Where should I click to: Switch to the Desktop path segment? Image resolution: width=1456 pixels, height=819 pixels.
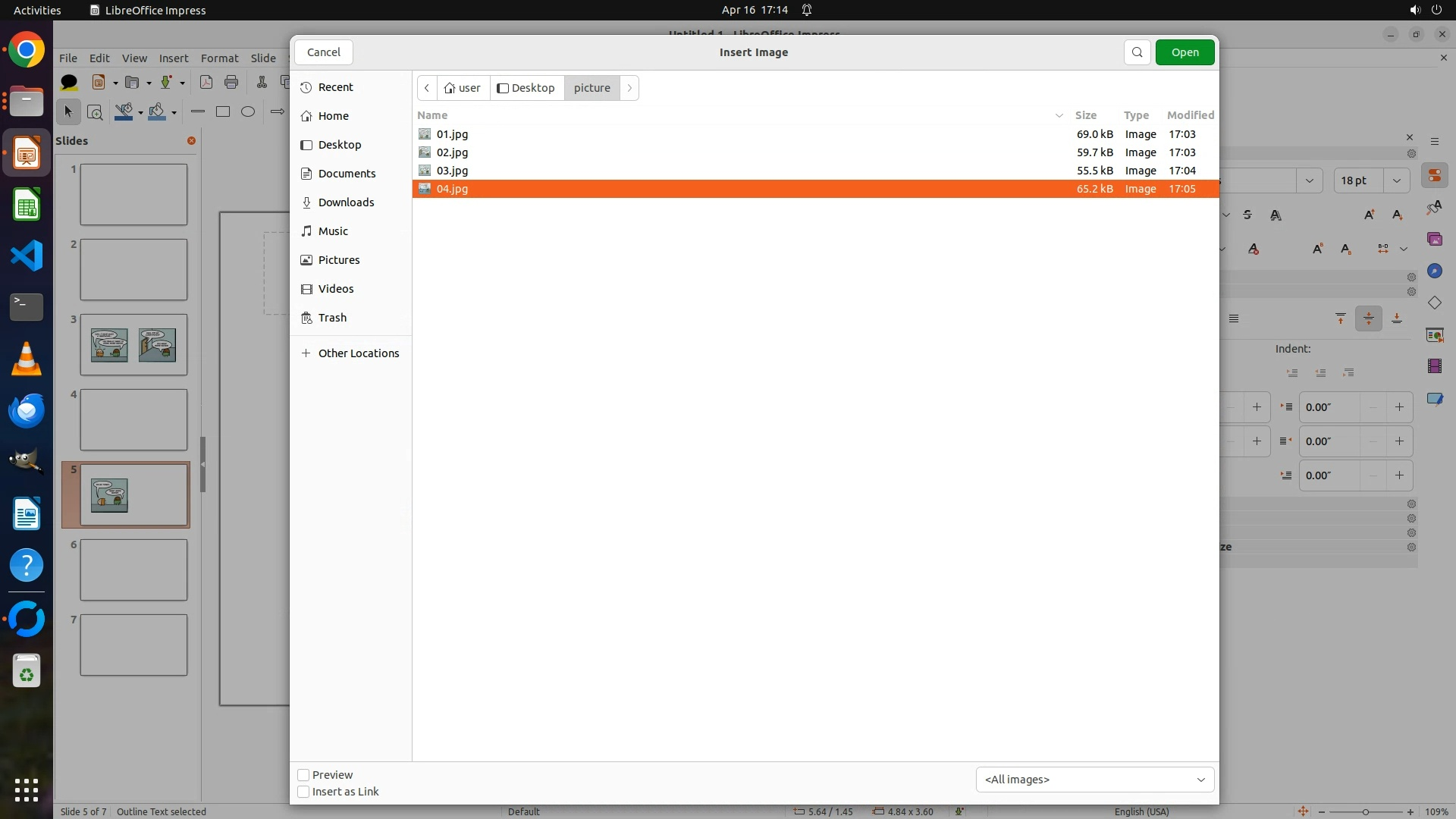pos(526,88)
